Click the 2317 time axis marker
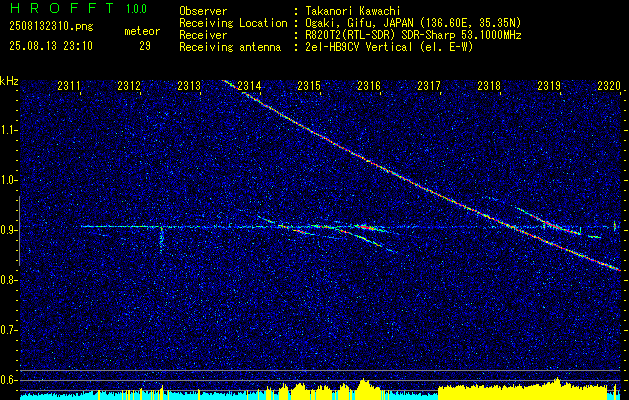The width and height of the screenshot is (629, 400). pos(429,86)
